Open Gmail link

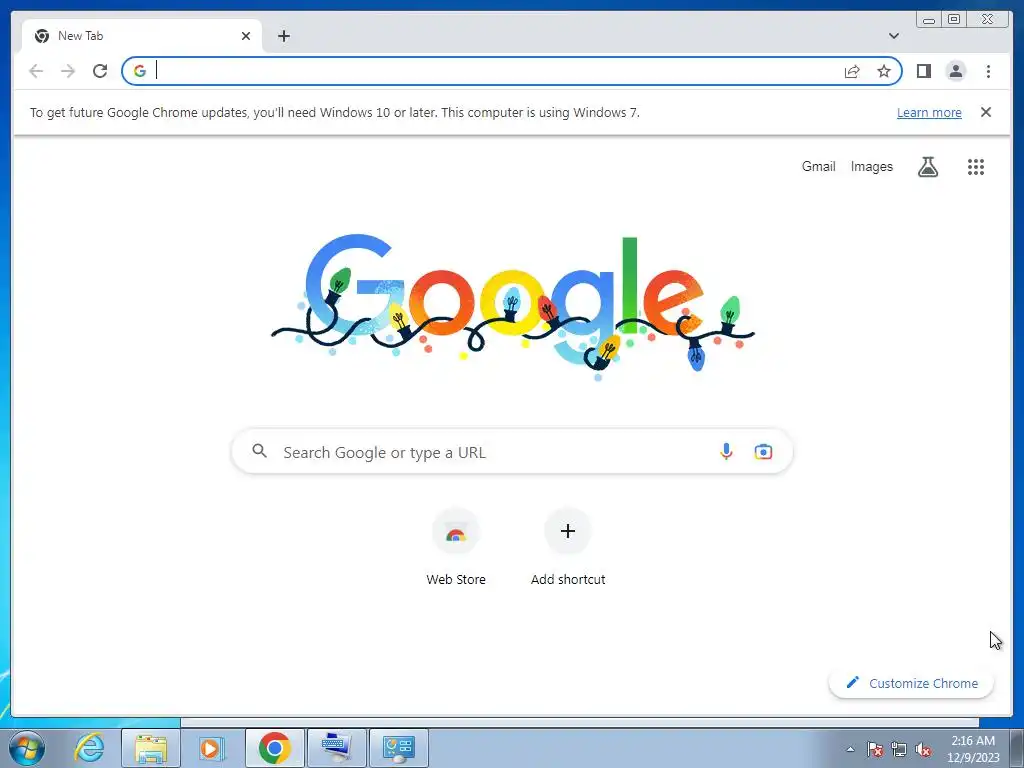(x=818, y=167)
